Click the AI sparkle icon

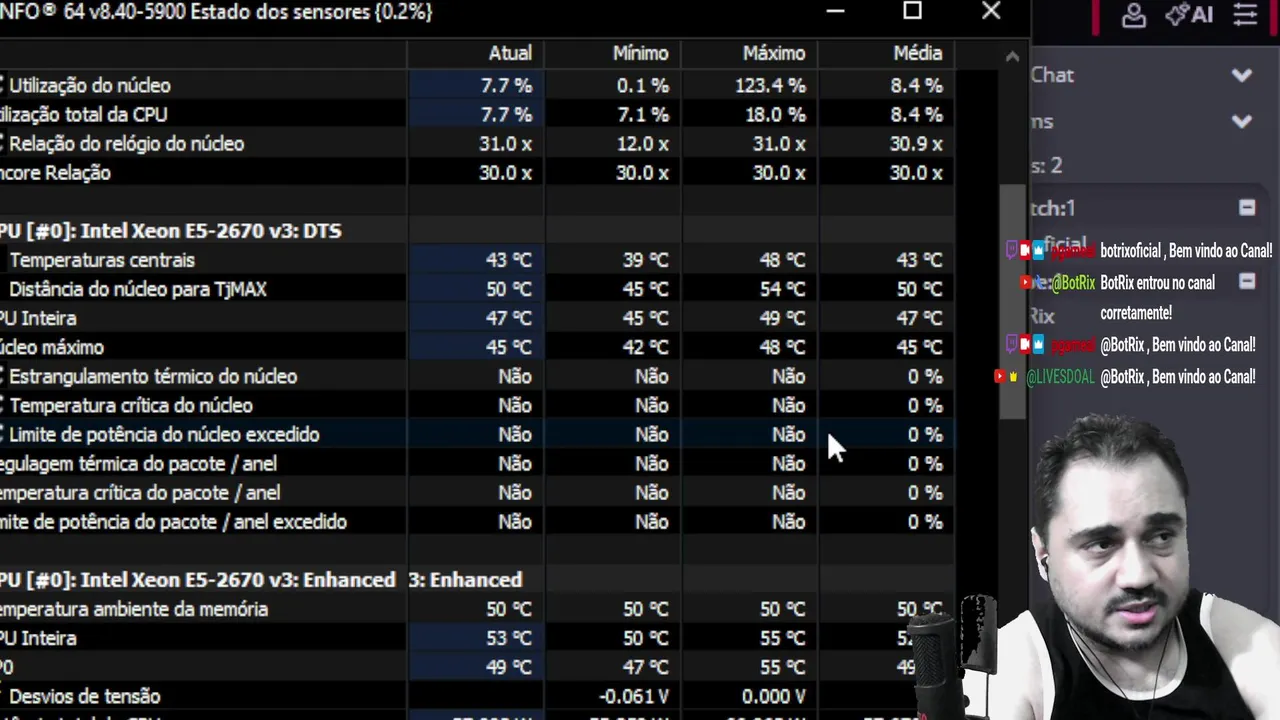pyautogui.click(x=1189, y=14)
